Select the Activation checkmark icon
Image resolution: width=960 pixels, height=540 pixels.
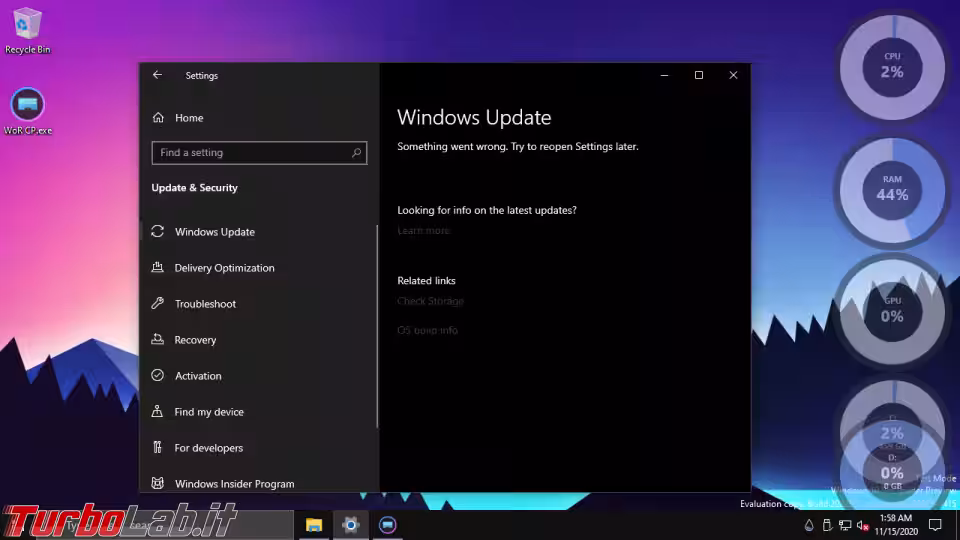(157, 375)
